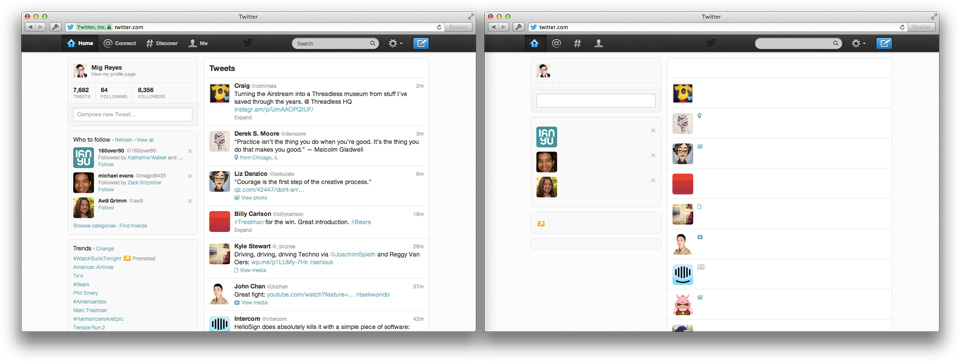The width and height of the screenshot is (960, 362).
Task: Open the gear dropdown in right window
Action: click(x=858, y=43)
